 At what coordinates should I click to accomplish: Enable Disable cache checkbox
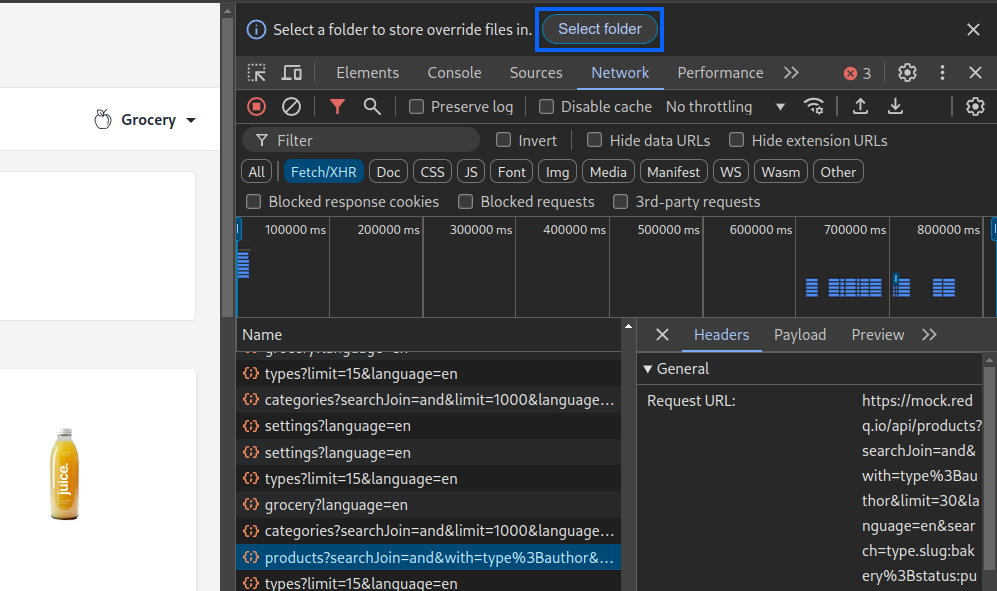[546, 106]
